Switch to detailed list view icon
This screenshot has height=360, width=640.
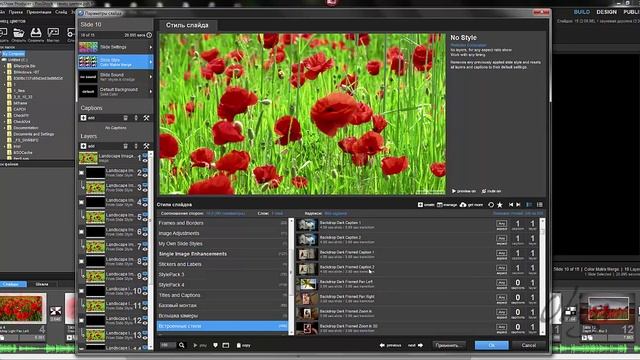[x=529, y=204]
